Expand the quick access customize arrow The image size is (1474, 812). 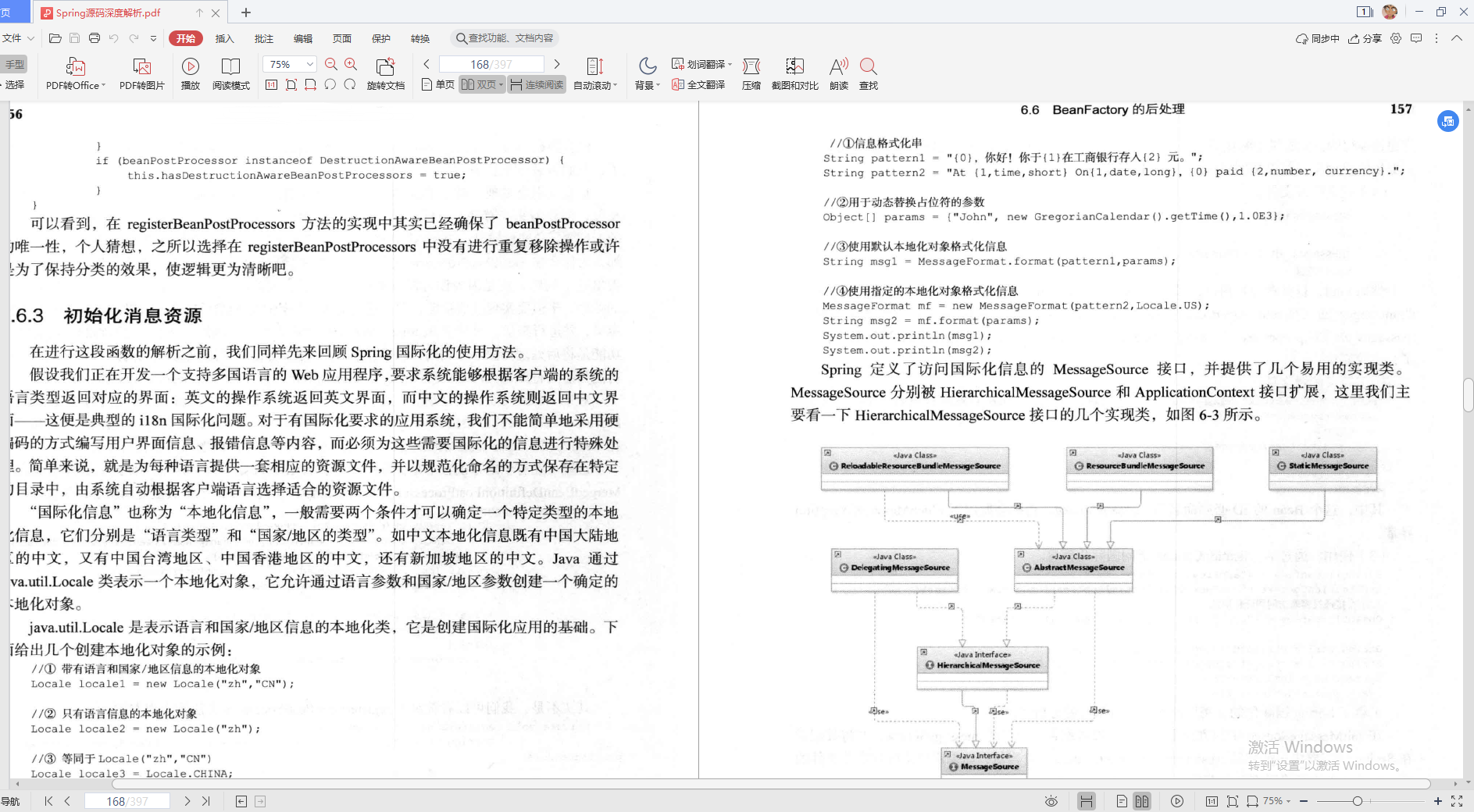153,38
